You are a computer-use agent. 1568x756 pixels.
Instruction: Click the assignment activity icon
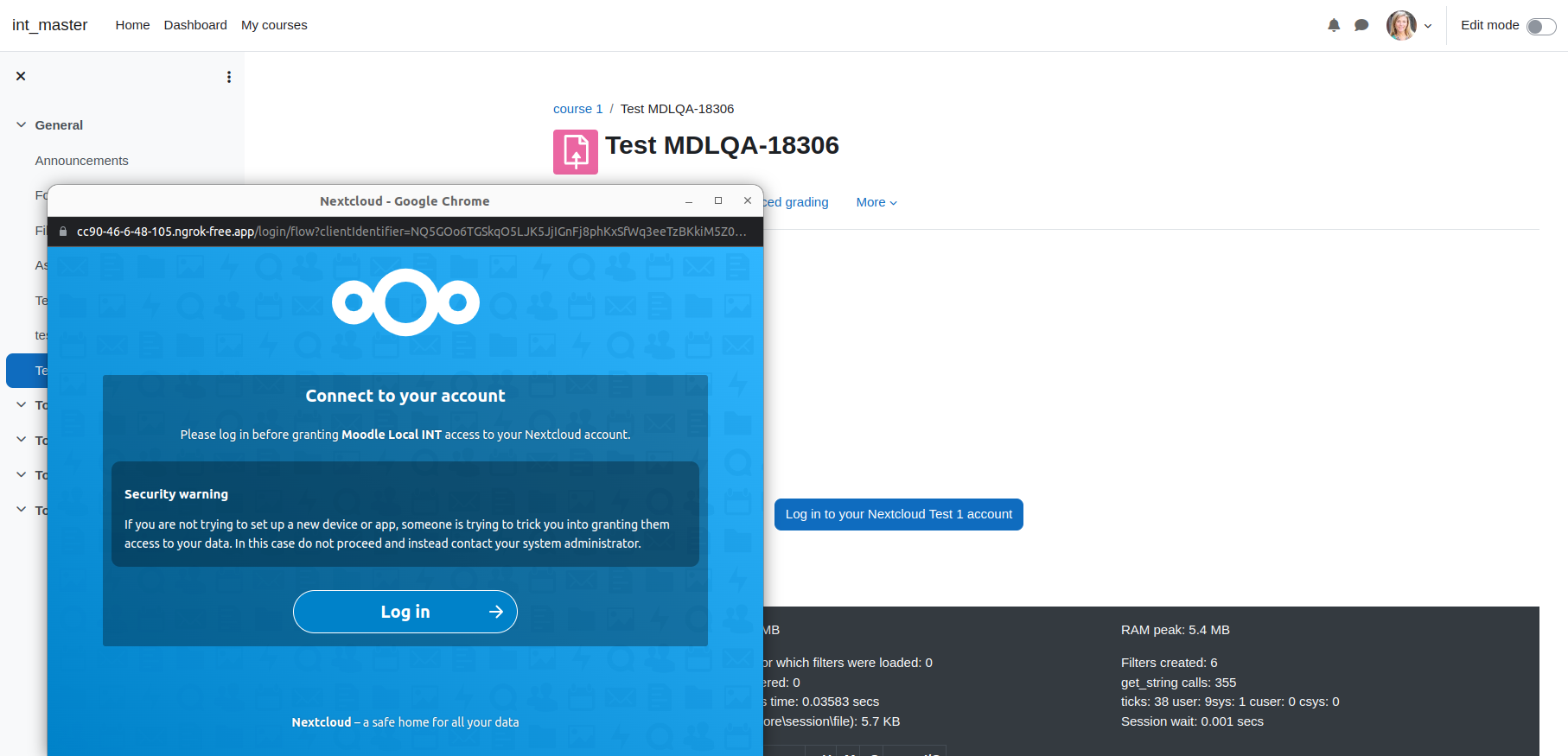point(576,152)
